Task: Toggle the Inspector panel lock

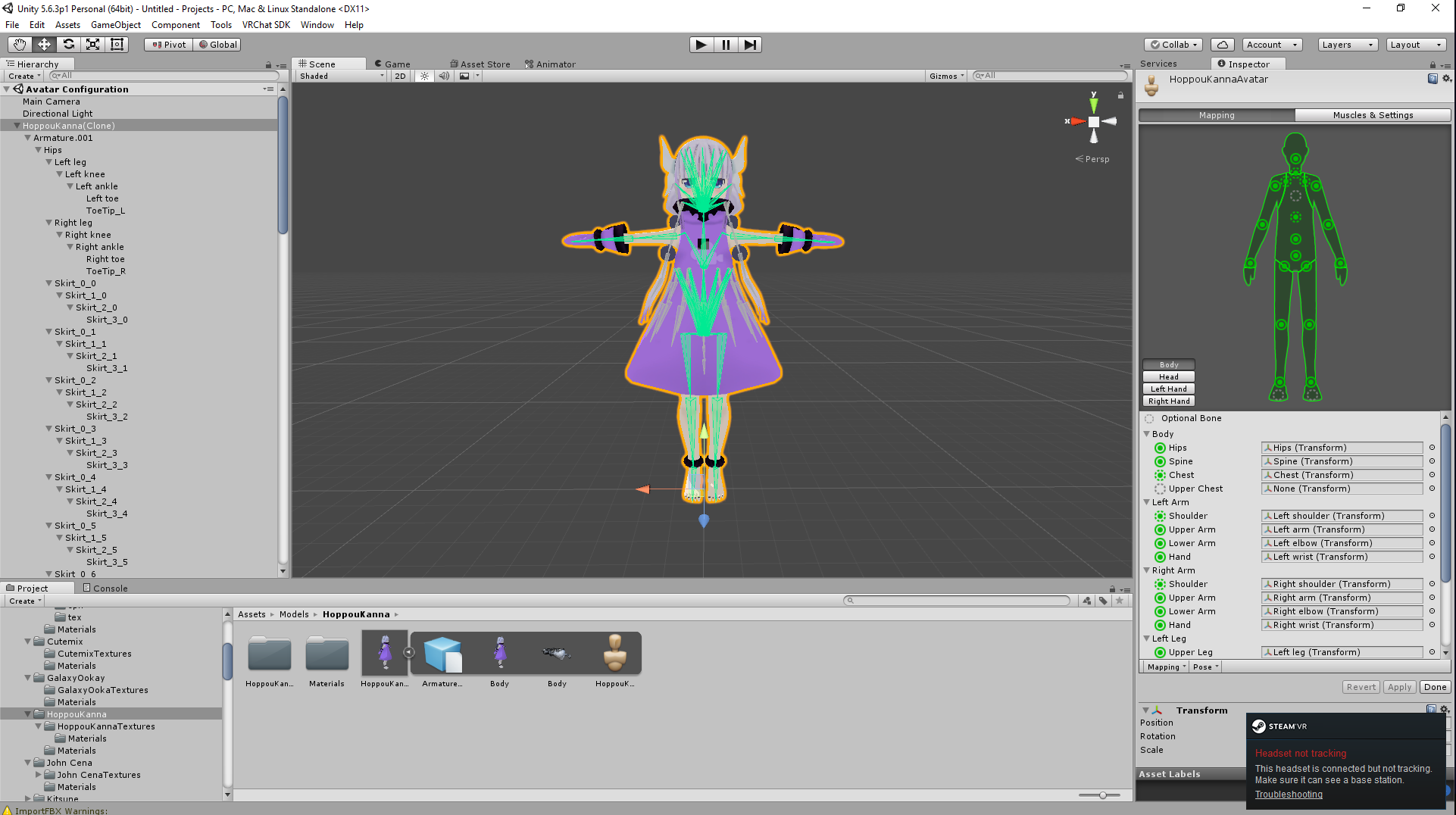Action: pos(1433,65)
